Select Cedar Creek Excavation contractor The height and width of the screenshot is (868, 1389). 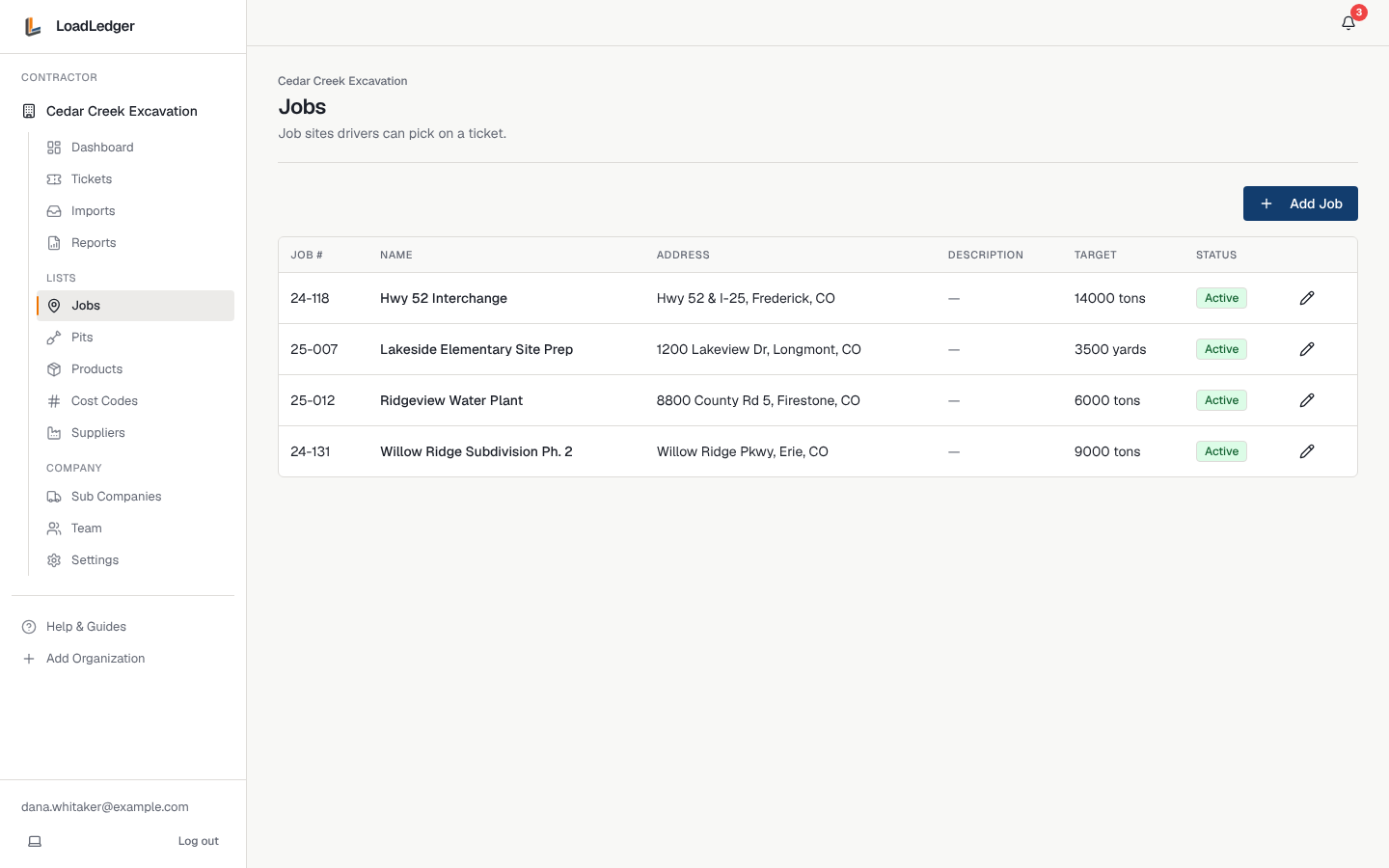pyautogui.click(x=123, y=111)
